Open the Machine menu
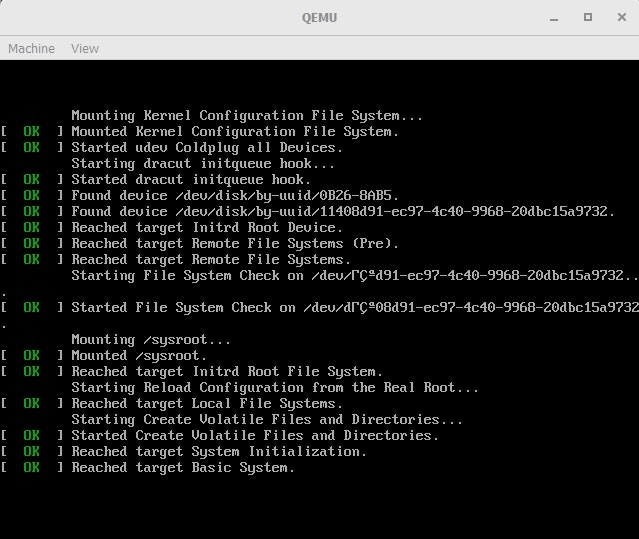 (x=31, y=48)
